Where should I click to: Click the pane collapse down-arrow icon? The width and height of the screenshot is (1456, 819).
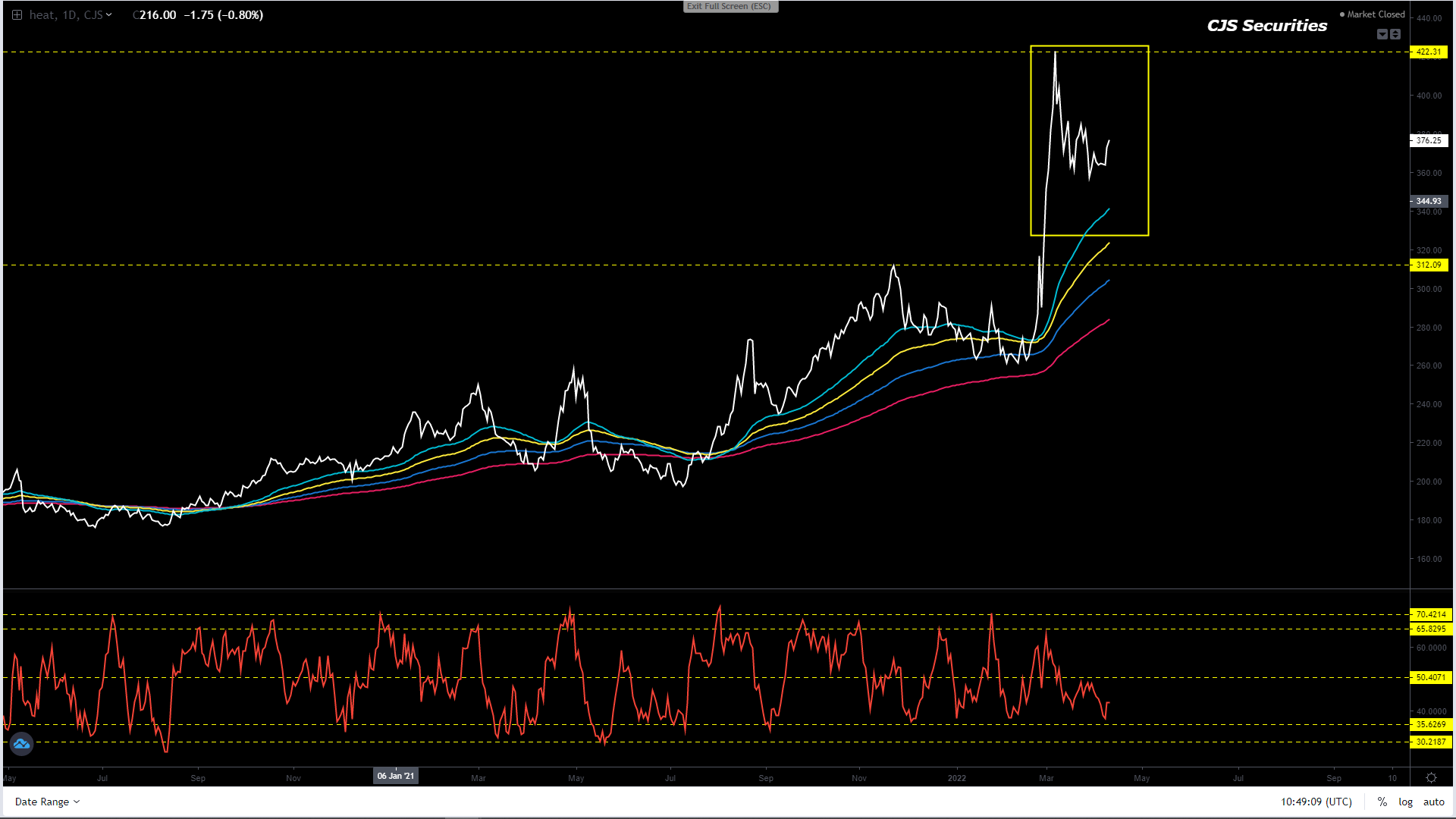click(x=1382, y=34)
